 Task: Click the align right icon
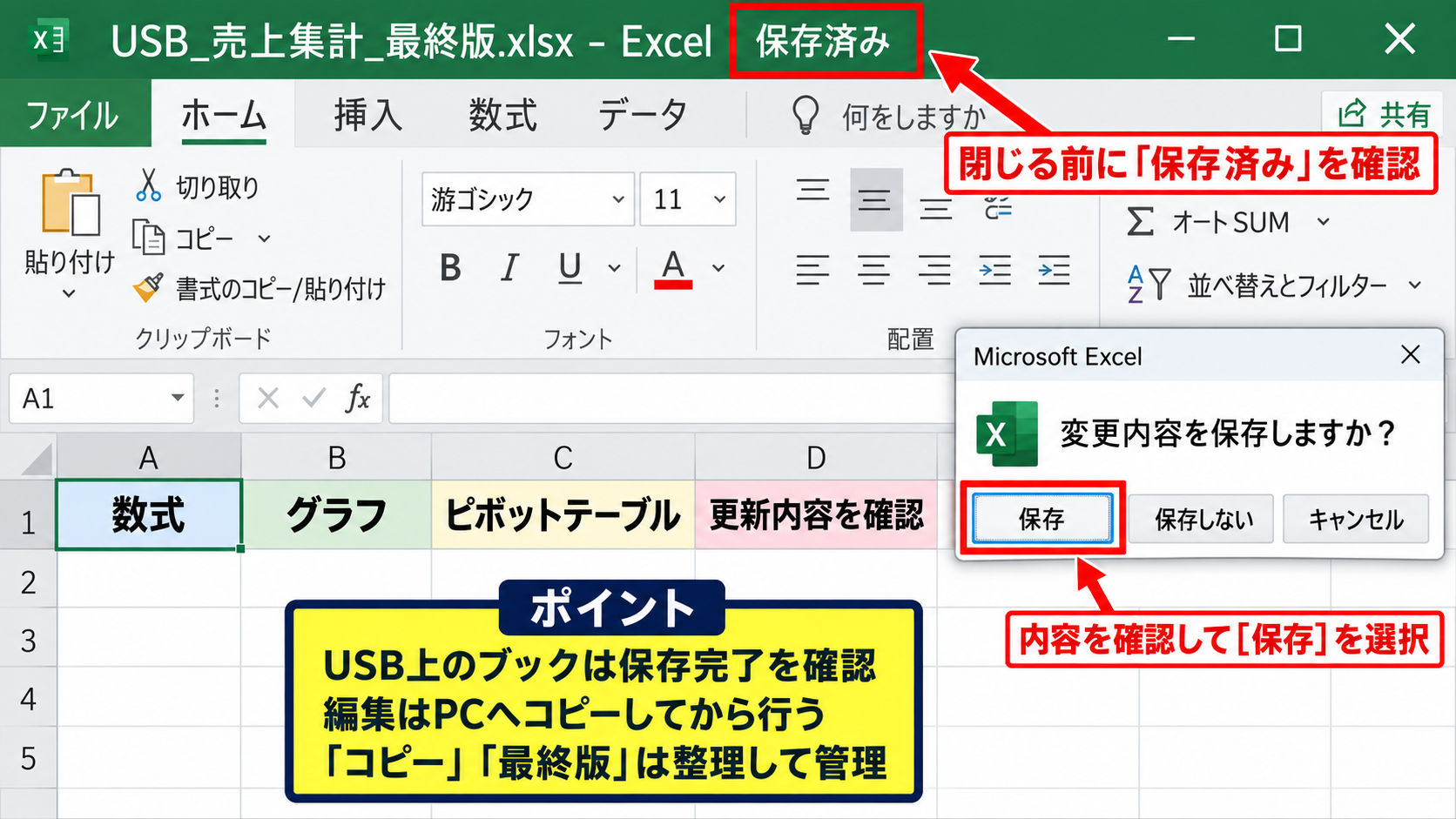pyautogui.click(x=934, y=271)
